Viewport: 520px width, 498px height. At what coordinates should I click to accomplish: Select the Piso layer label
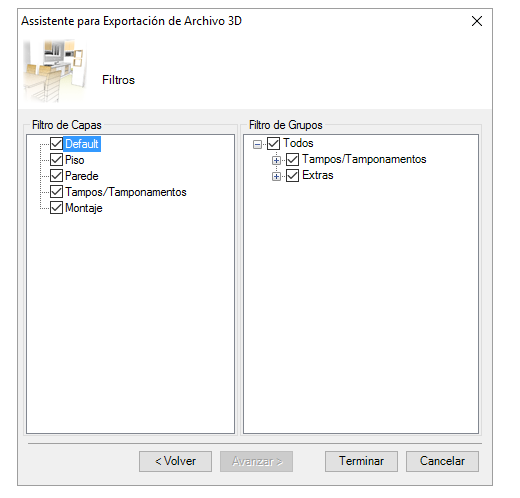pyautogui.click(x=75, y=160)
